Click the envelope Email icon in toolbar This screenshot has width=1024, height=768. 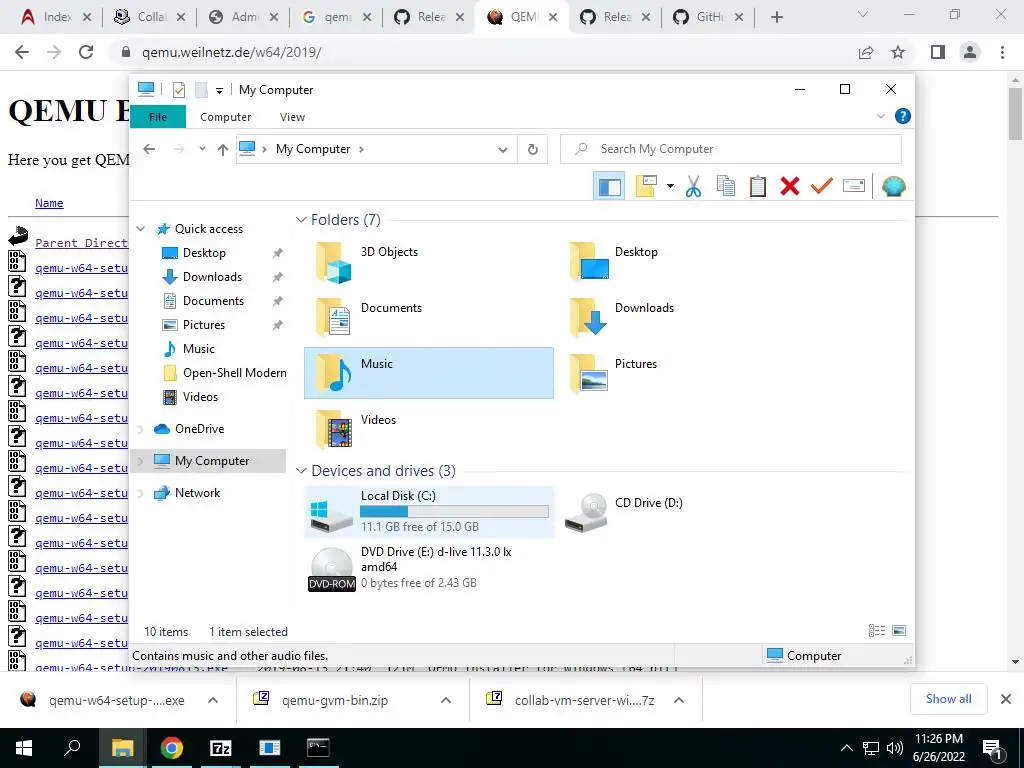854,187
